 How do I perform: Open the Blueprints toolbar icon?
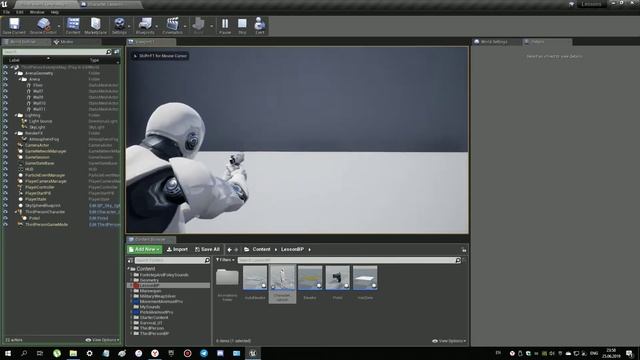[145, 24]
